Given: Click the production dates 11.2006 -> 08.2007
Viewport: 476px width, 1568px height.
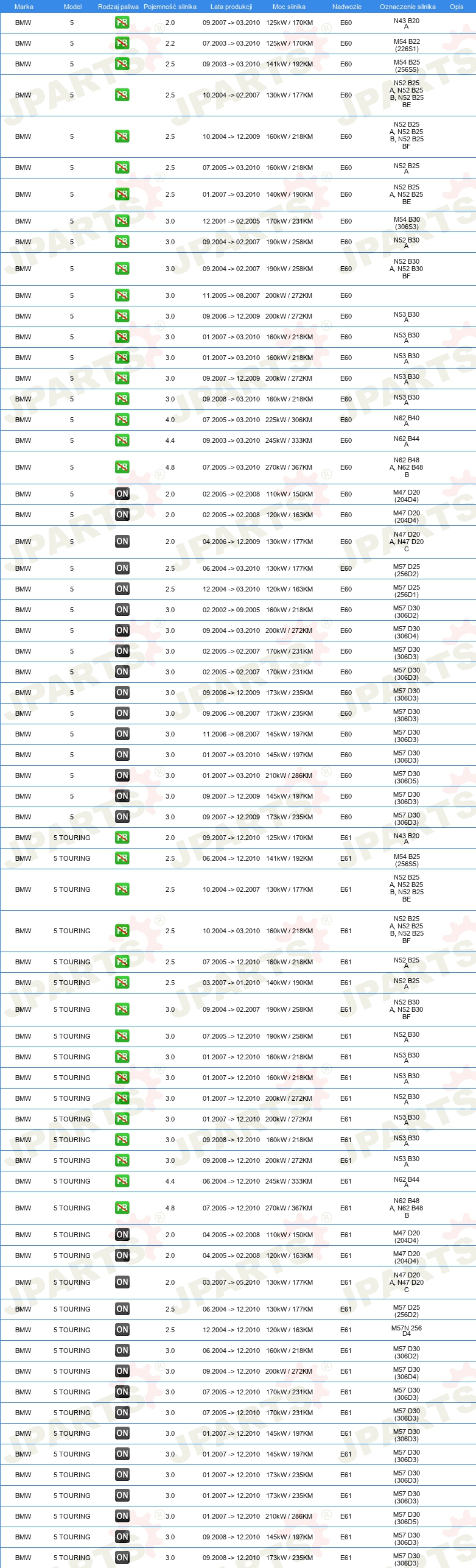Looking at the screenshot, I should 231,734.
